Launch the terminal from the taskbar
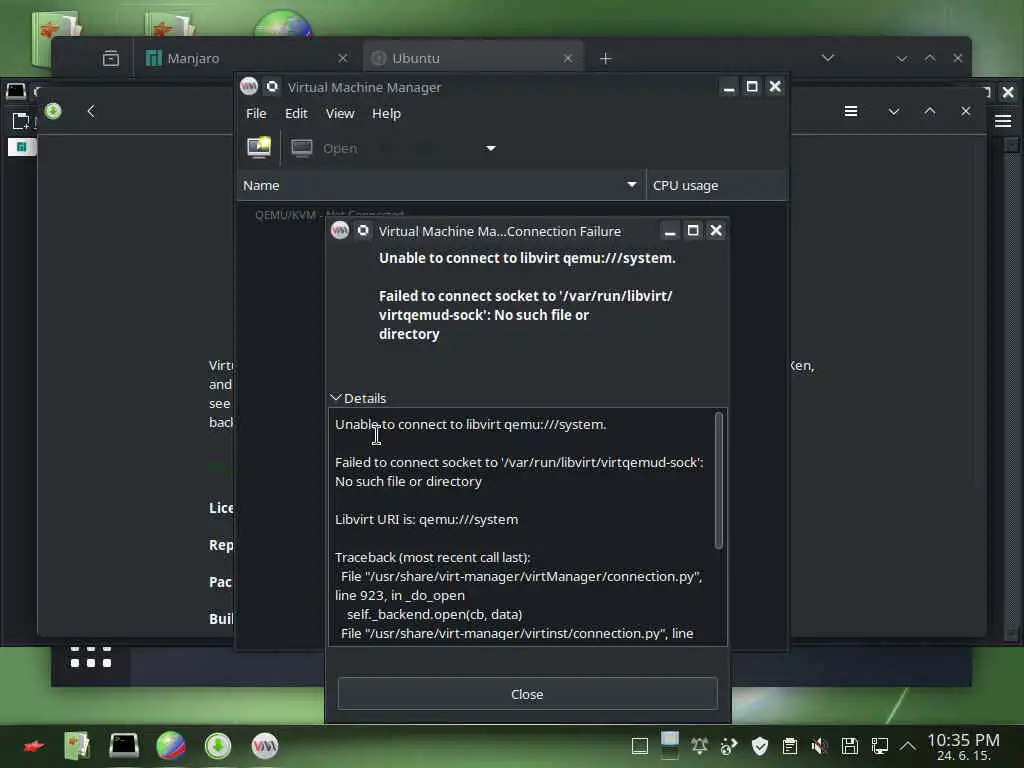Image resolution: width=1024 pixels, height=768 pixels. point(123,745)
